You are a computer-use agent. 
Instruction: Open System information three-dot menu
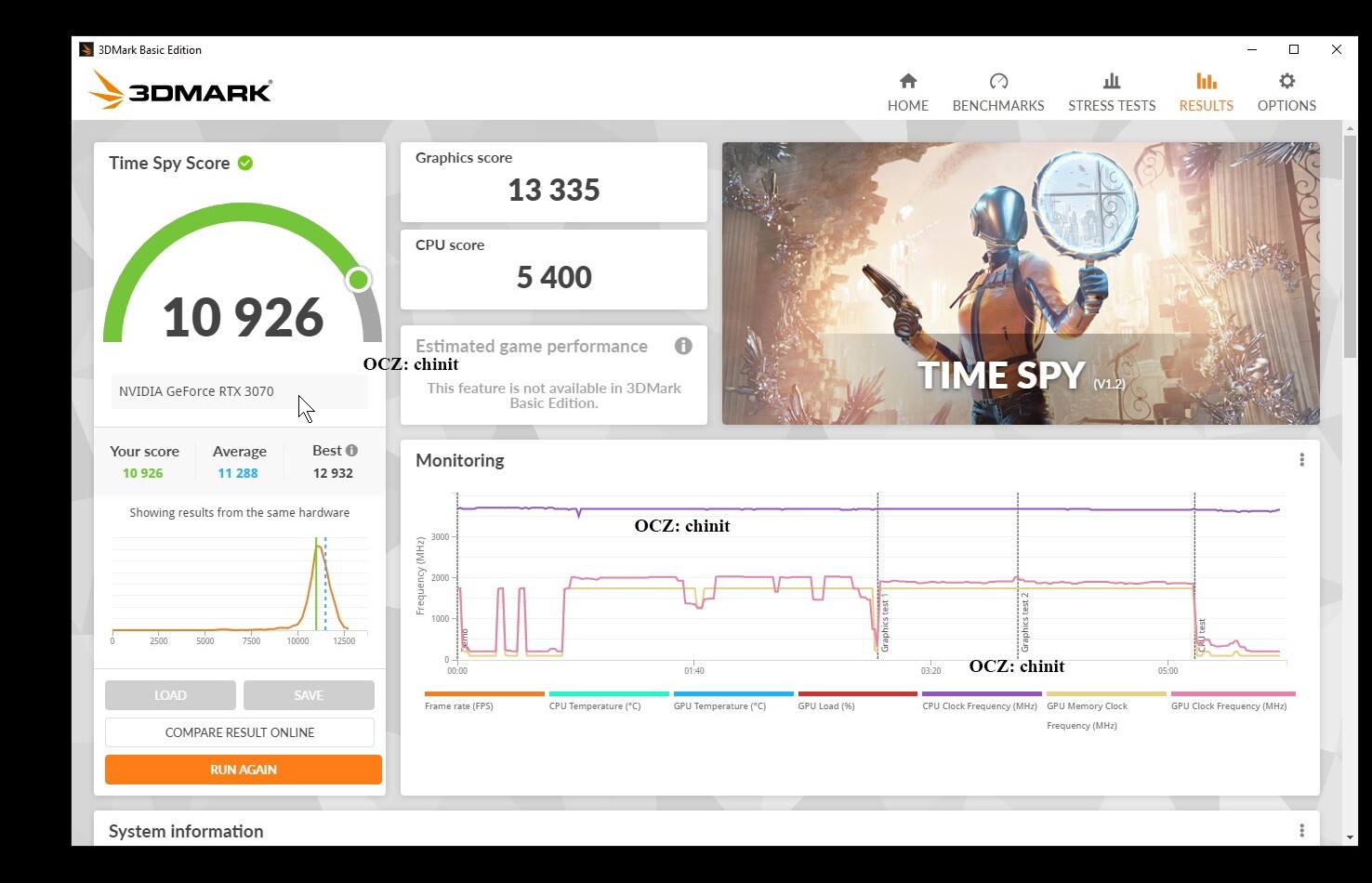coord(1301,831)
